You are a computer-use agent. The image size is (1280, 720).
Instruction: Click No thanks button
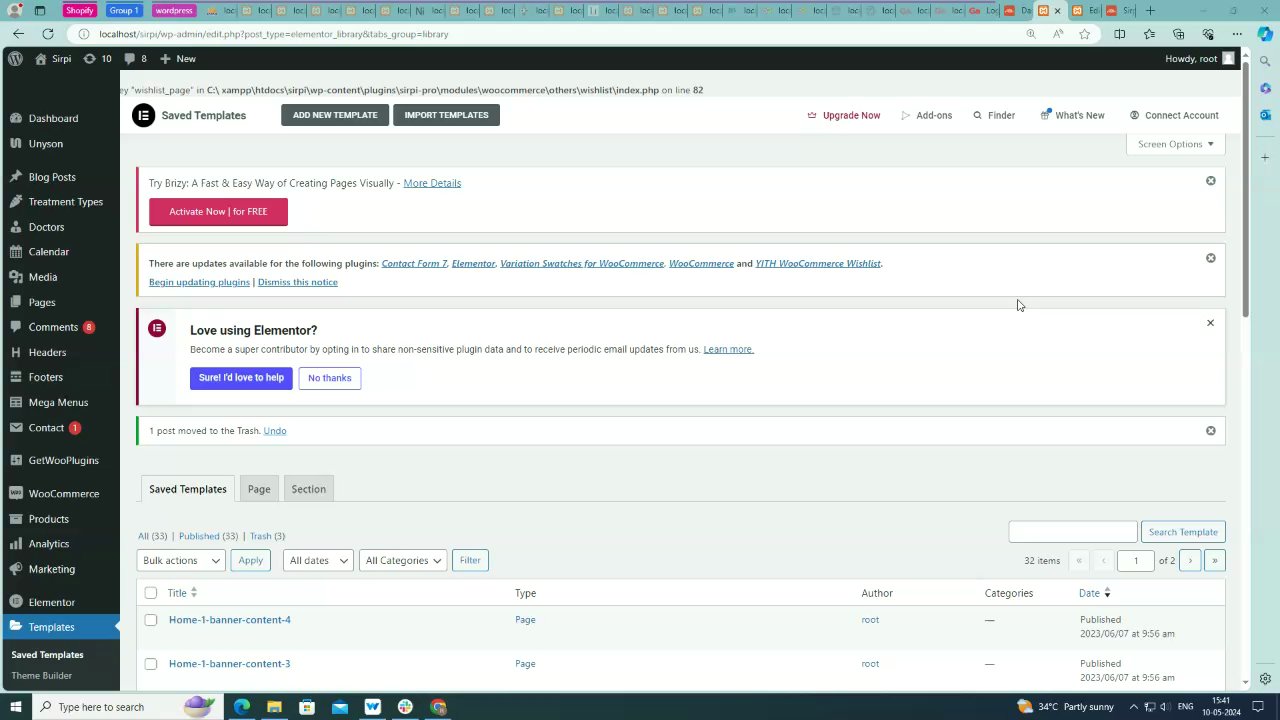[329, 378]
